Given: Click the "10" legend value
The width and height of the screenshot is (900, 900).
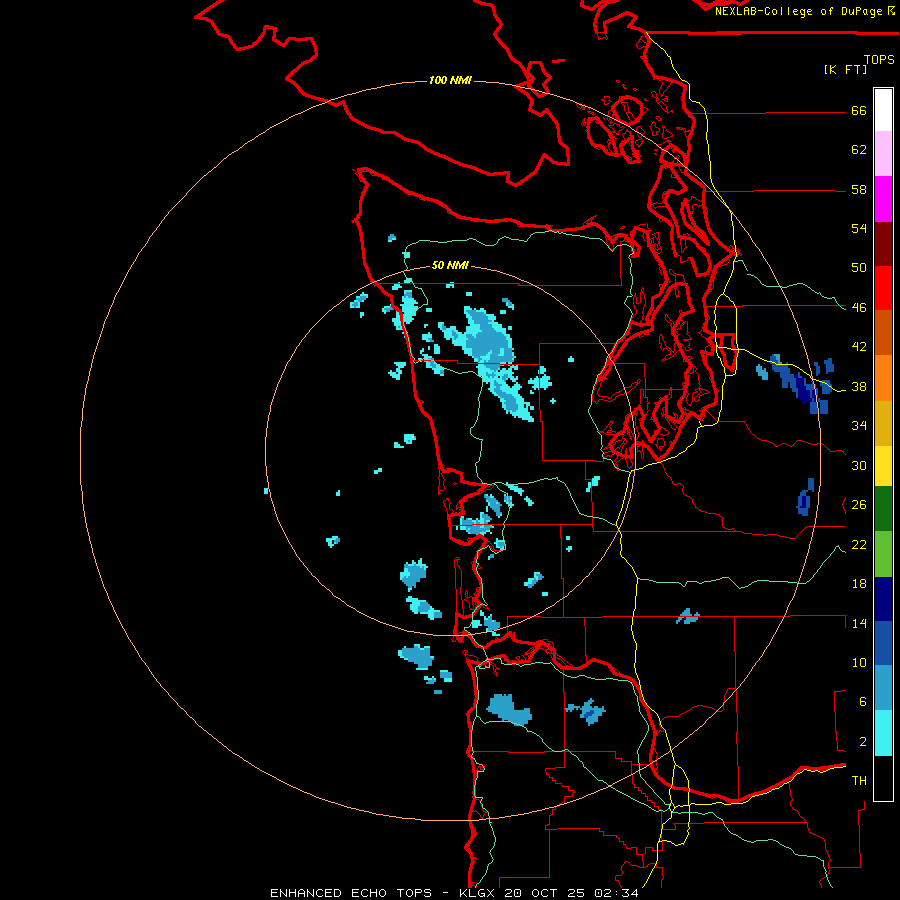Looking at the screenshot, I should [x=859, y=662].
